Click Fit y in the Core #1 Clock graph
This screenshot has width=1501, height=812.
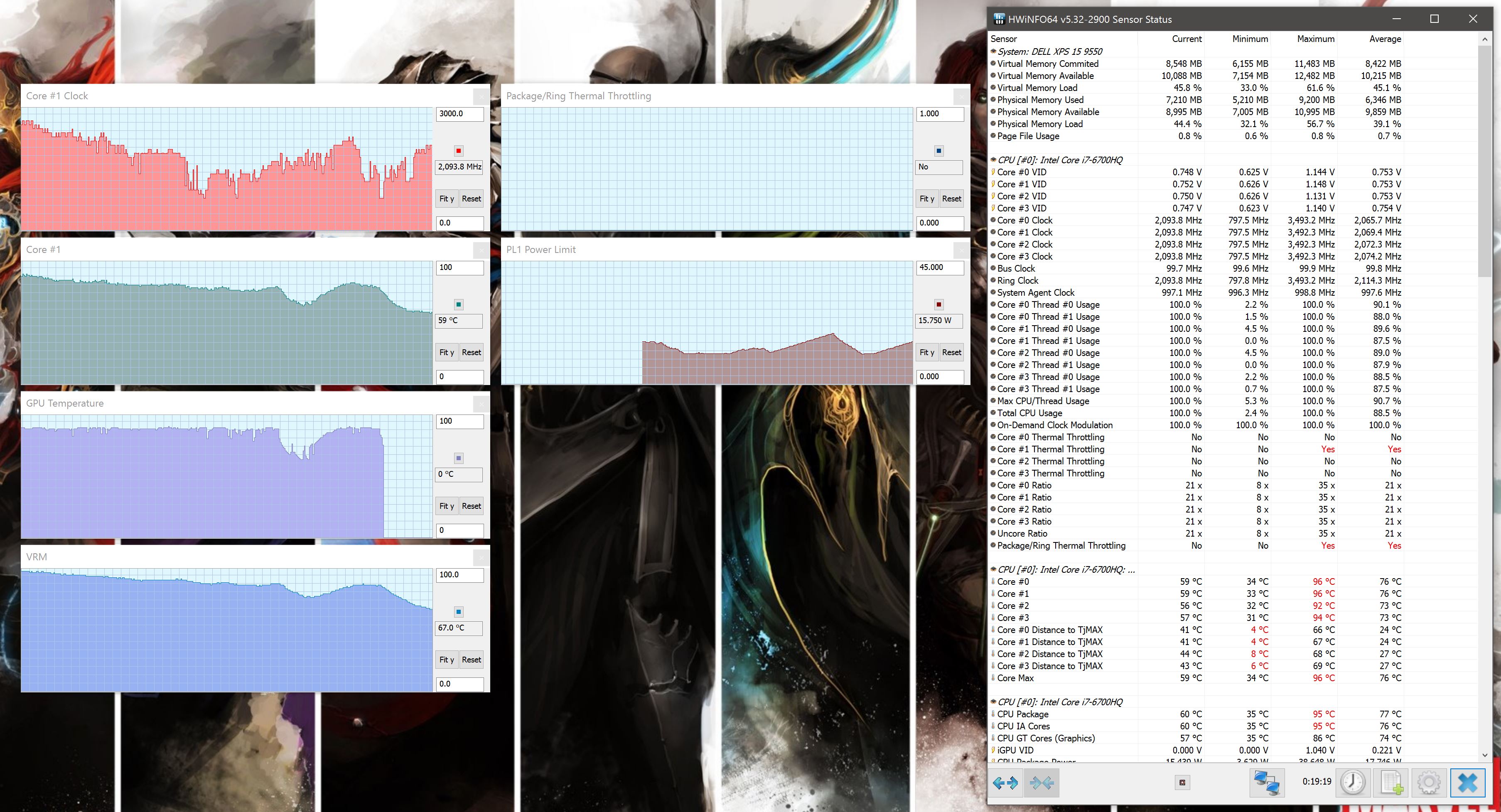click(x=446, y=199)
